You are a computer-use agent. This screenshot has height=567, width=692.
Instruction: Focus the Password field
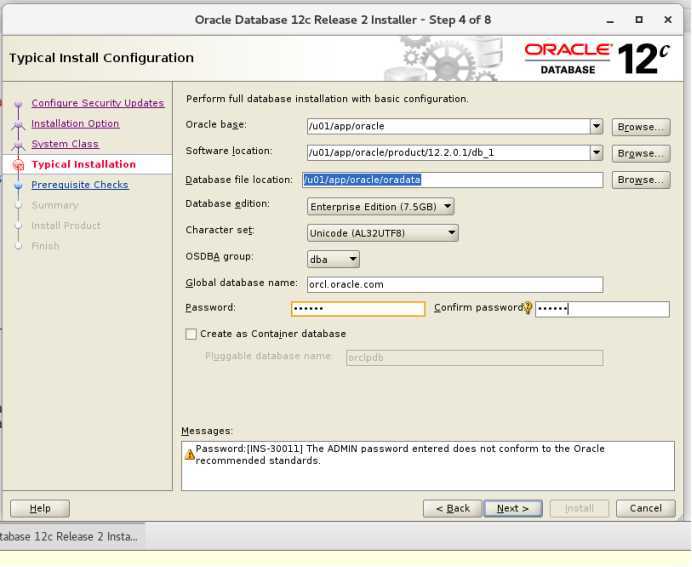point(358,309)
